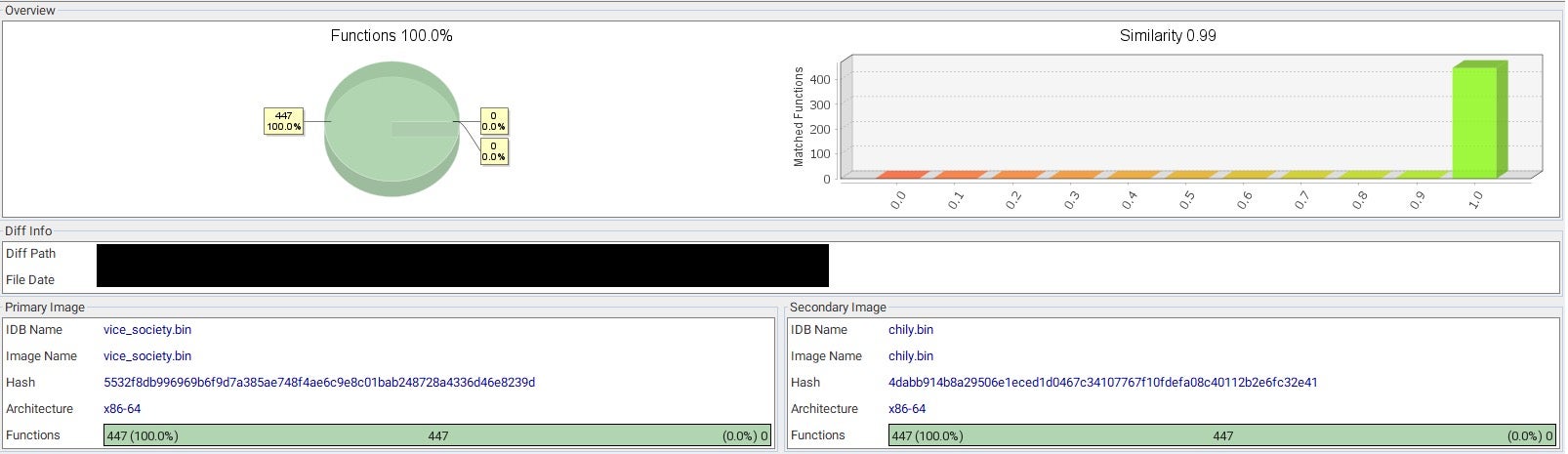Screen dimensions: 1568x454
Task: Click the upper 0 0.0% pie label
Action: (494, 121)
